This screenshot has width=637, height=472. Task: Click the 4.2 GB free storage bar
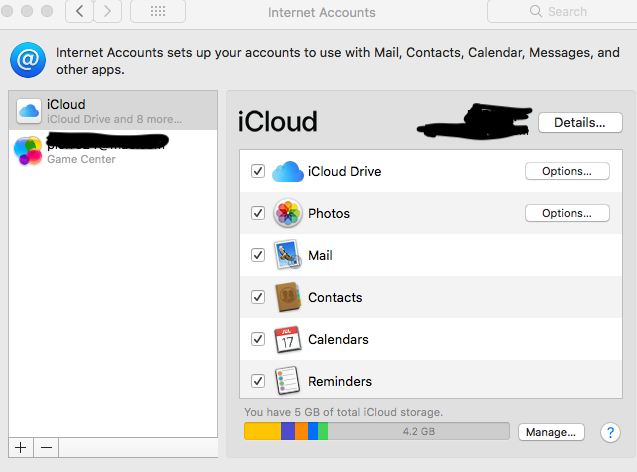pyautogui.click(x=418, y=431)
